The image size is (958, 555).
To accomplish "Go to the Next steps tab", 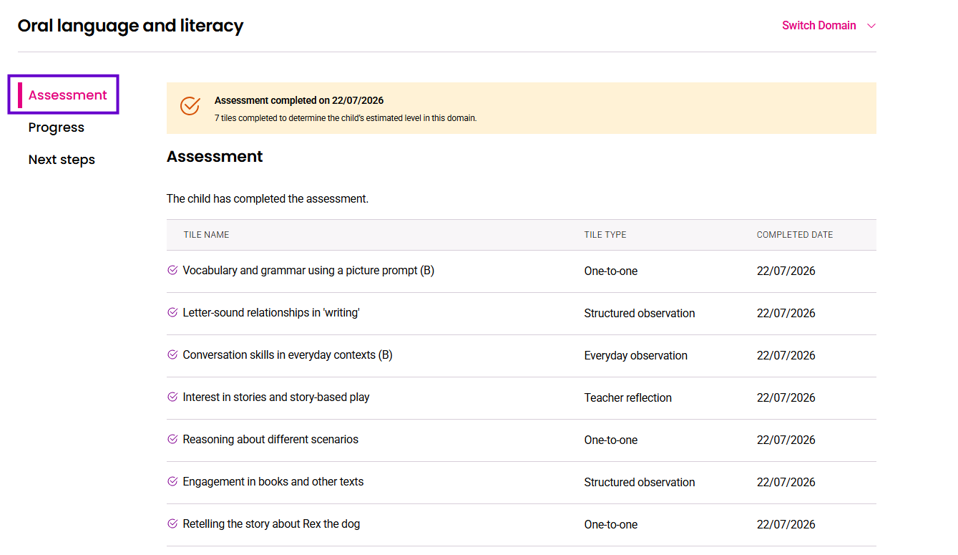I will [x=62, y=160].
